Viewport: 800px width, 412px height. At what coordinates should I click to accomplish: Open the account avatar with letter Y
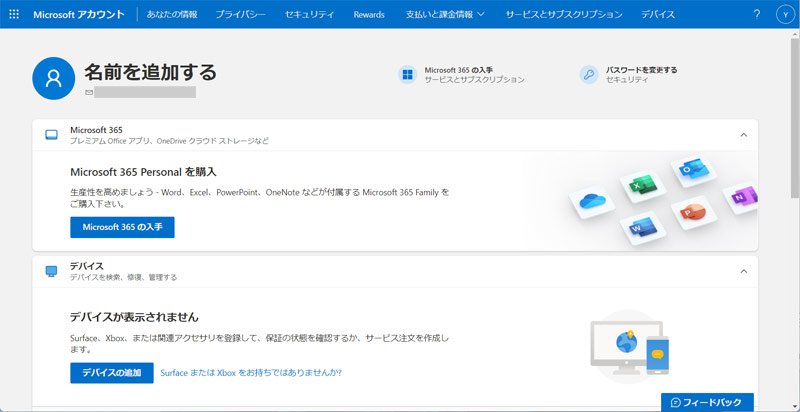[x=785, y=14]
